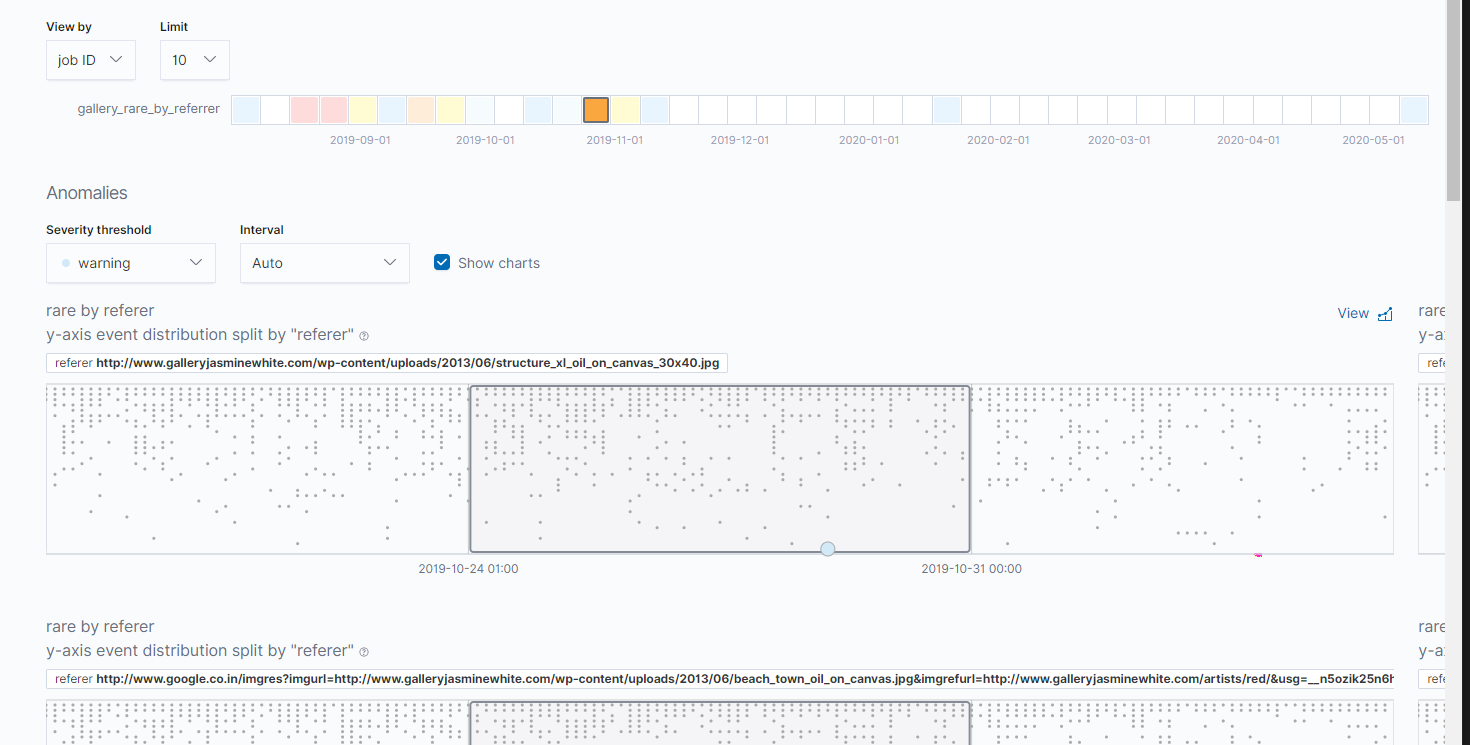
Task: Click the 2020-03-01 swimlane date label
Action: (x=1119, y=140)
